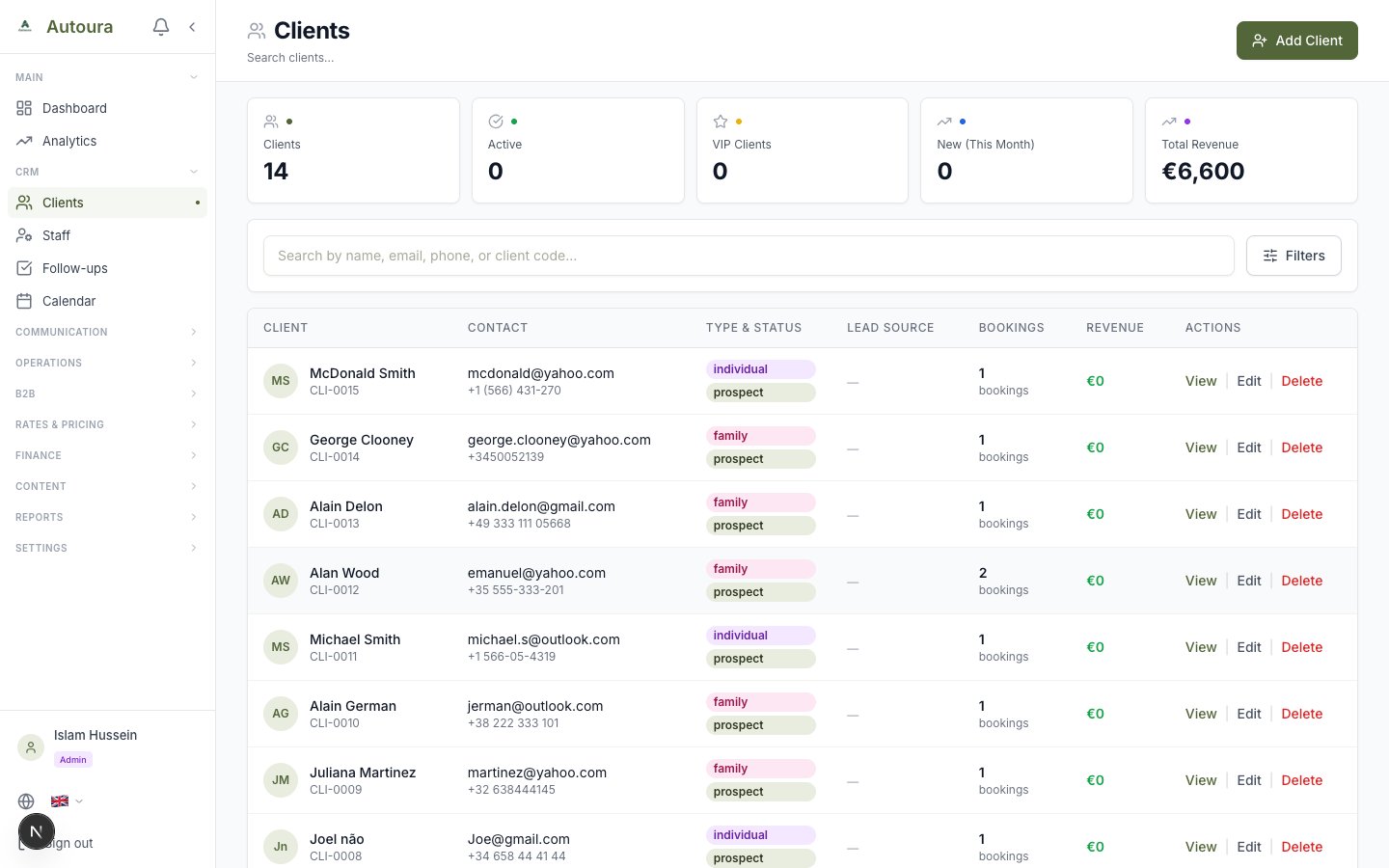Click the JM avatar for Juliana Martinez
This screenshot has width=1389, height=868.
click(x=281, y=780)
